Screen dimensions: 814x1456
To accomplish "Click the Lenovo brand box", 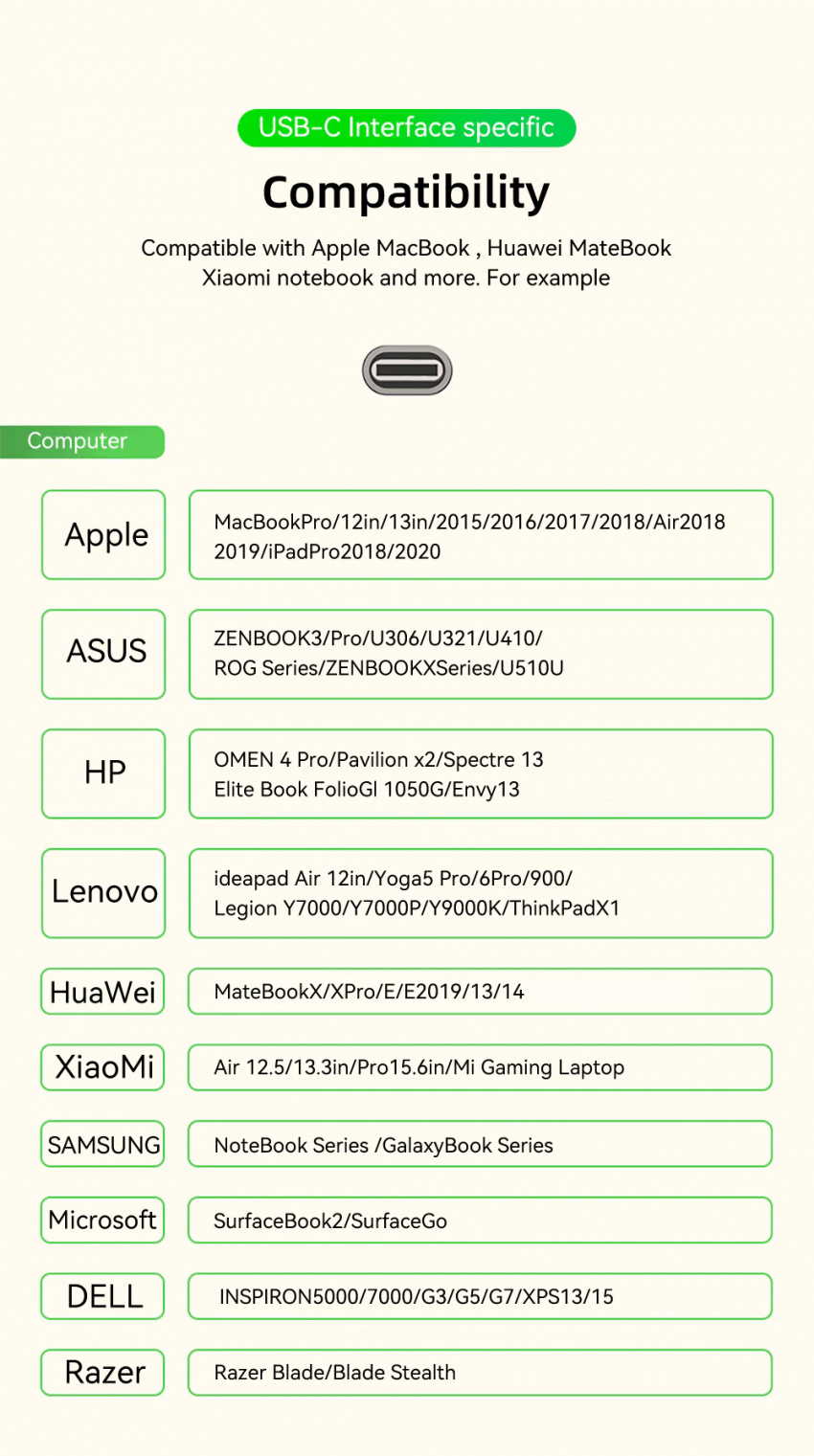I will tap(103, 893).
